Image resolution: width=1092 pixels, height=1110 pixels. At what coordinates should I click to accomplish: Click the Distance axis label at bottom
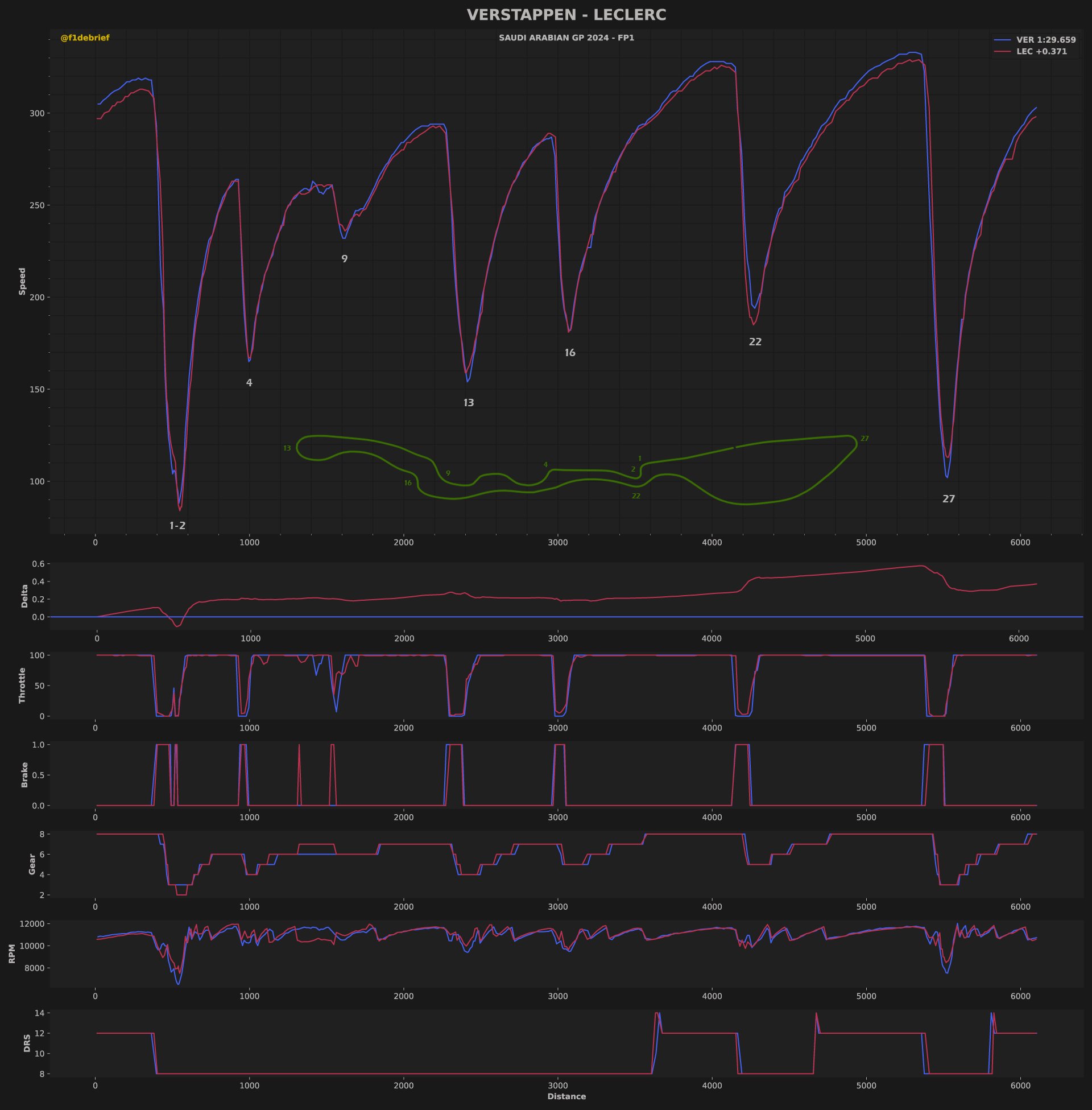click(566, 1096)
